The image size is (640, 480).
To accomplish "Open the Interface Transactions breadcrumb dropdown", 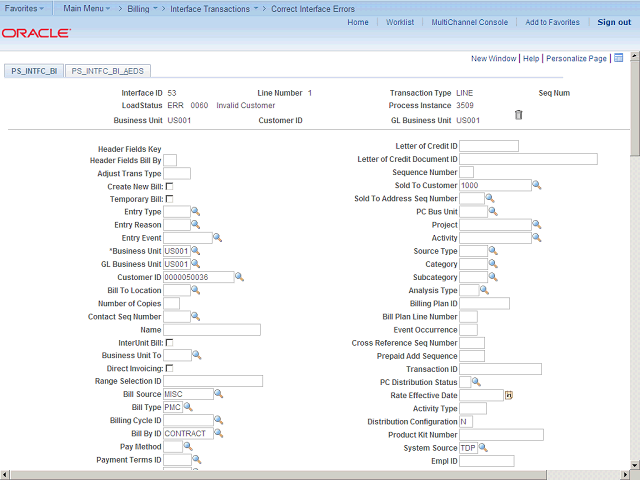I will point(214,9).
